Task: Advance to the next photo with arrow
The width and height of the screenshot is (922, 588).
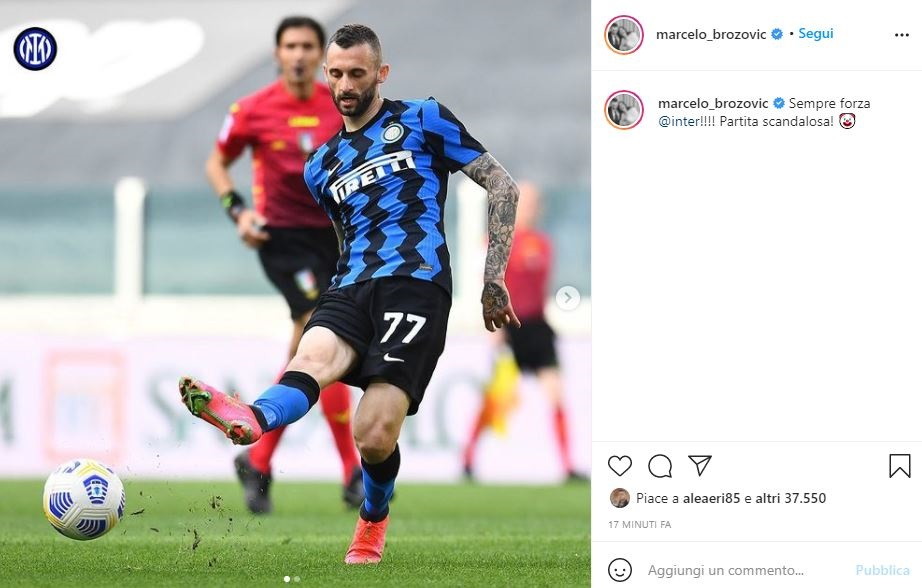Action: [567, 298]
